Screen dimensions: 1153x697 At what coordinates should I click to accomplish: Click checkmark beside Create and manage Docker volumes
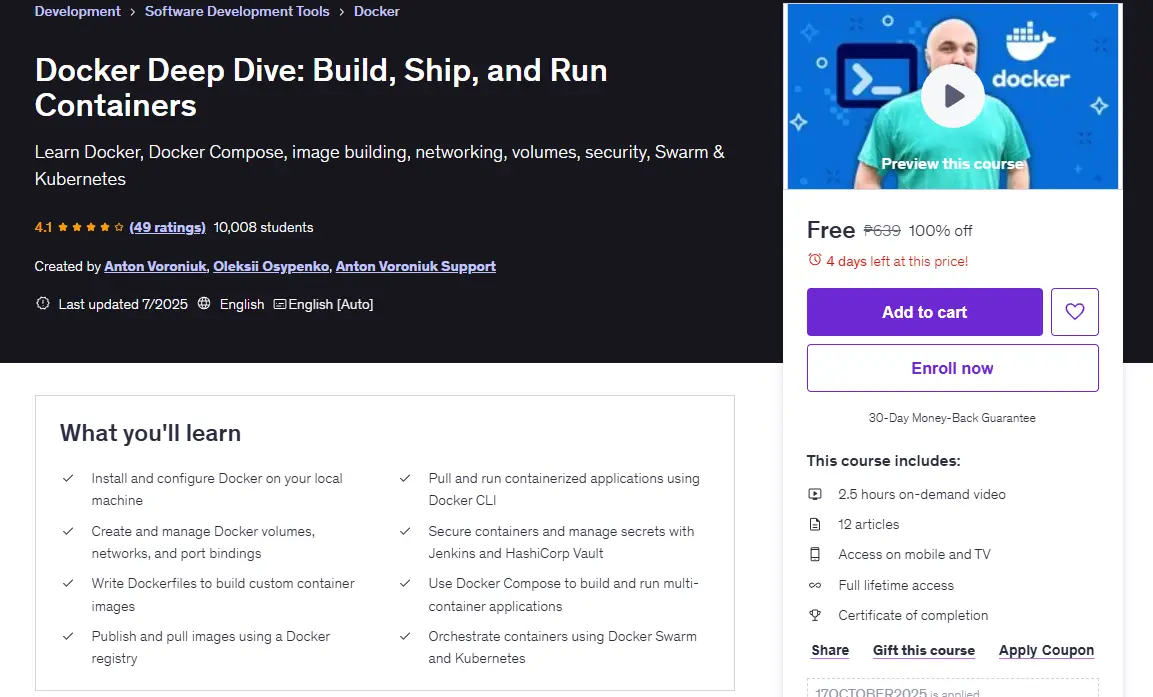(68, 532)
